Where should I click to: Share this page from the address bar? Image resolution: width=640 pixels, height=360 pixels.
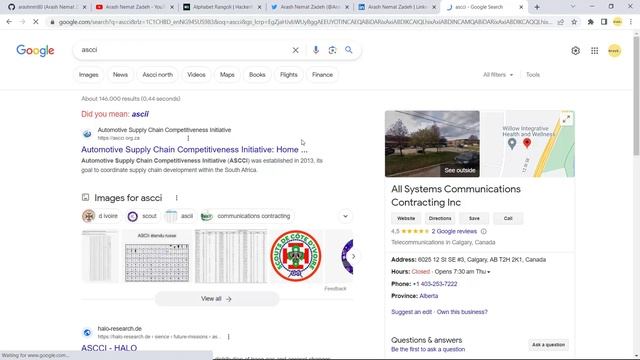coord(561,22)
